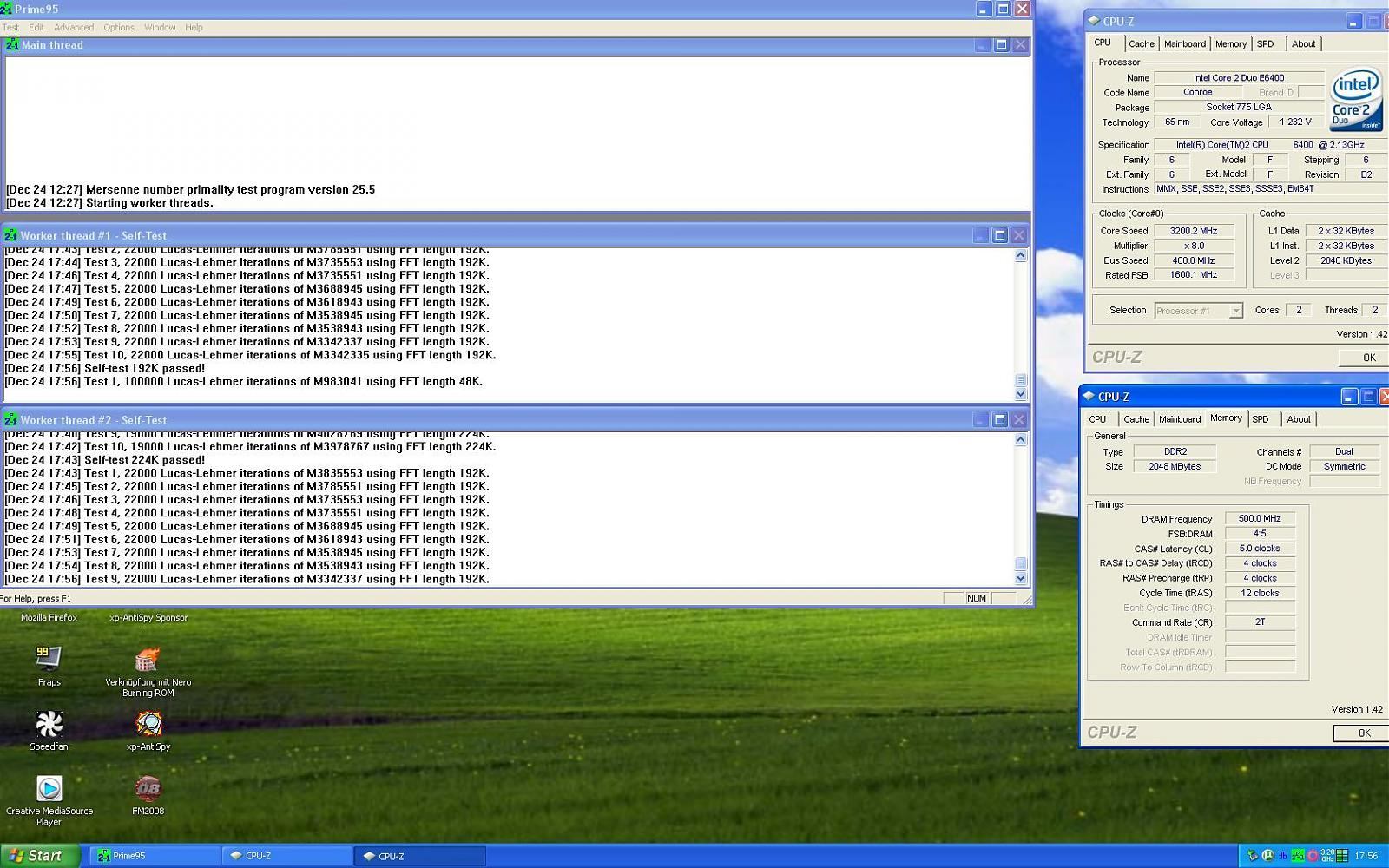Click the pink ring system tray icon
The width and height of the screenshot is (1389, 868).
point(1313,856)
